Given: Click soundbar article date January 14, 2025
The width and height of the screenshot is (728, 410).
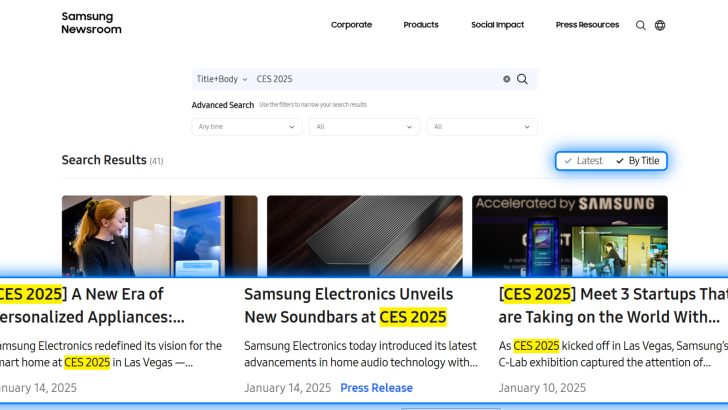Looking at the screenshot, I should click(287, 388).
